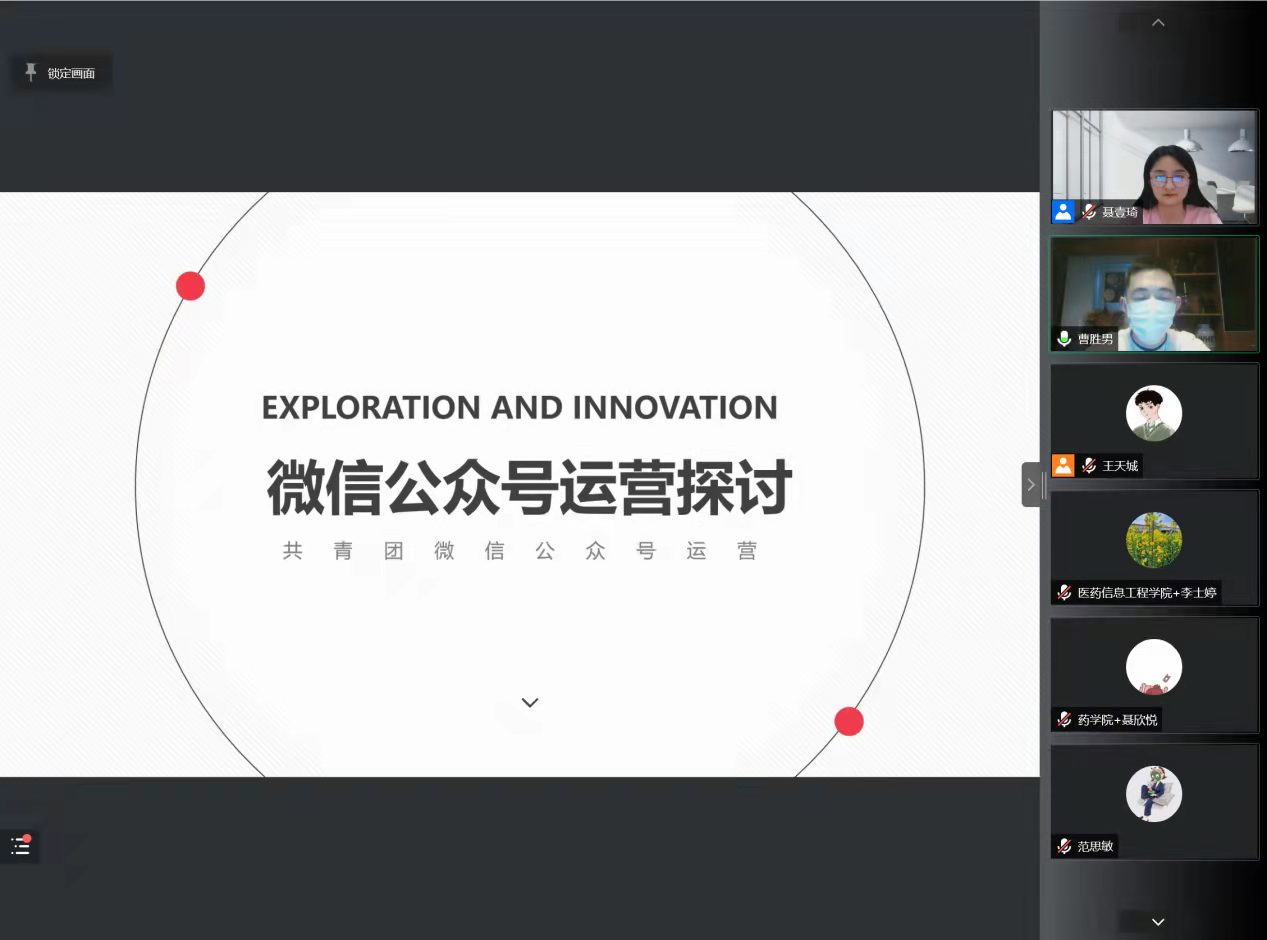Click the down chevron on the slide

coord(530,703)
